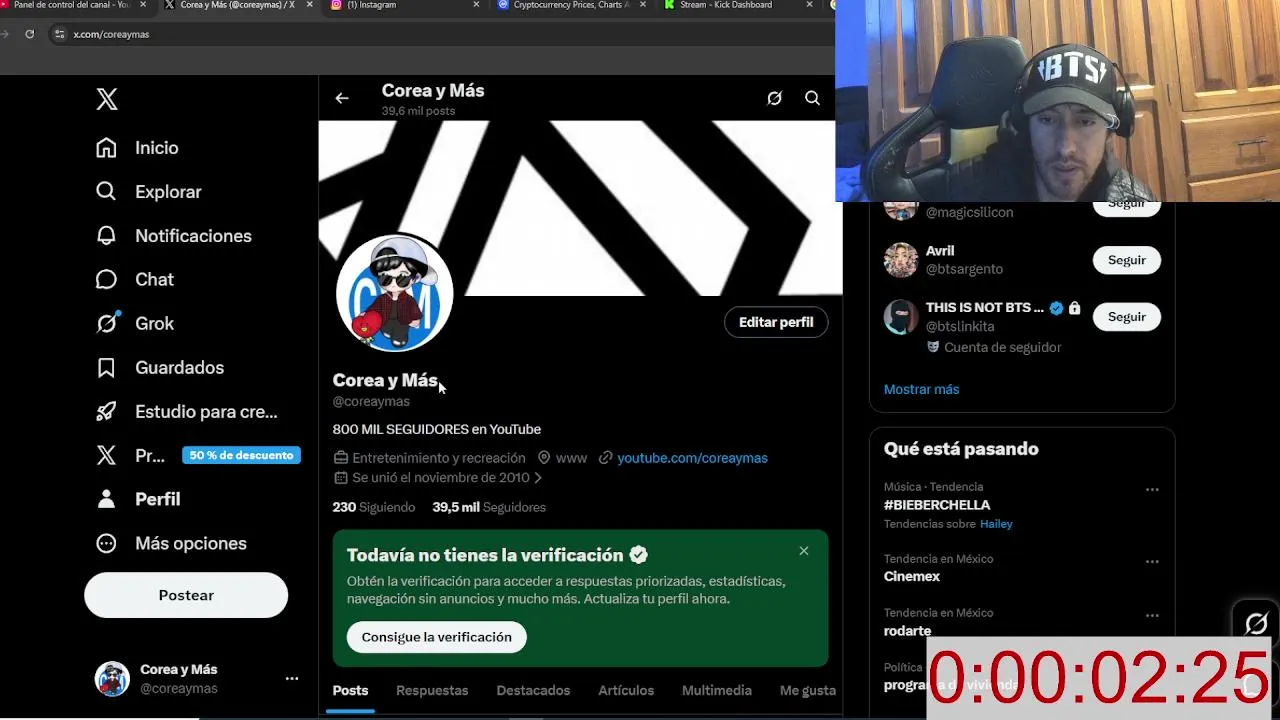Viewport: 1280px width, 720px height.
Task: Click THIS IS NOT BTS avatar
Action: pyautogui.click(x=901, y=317)
